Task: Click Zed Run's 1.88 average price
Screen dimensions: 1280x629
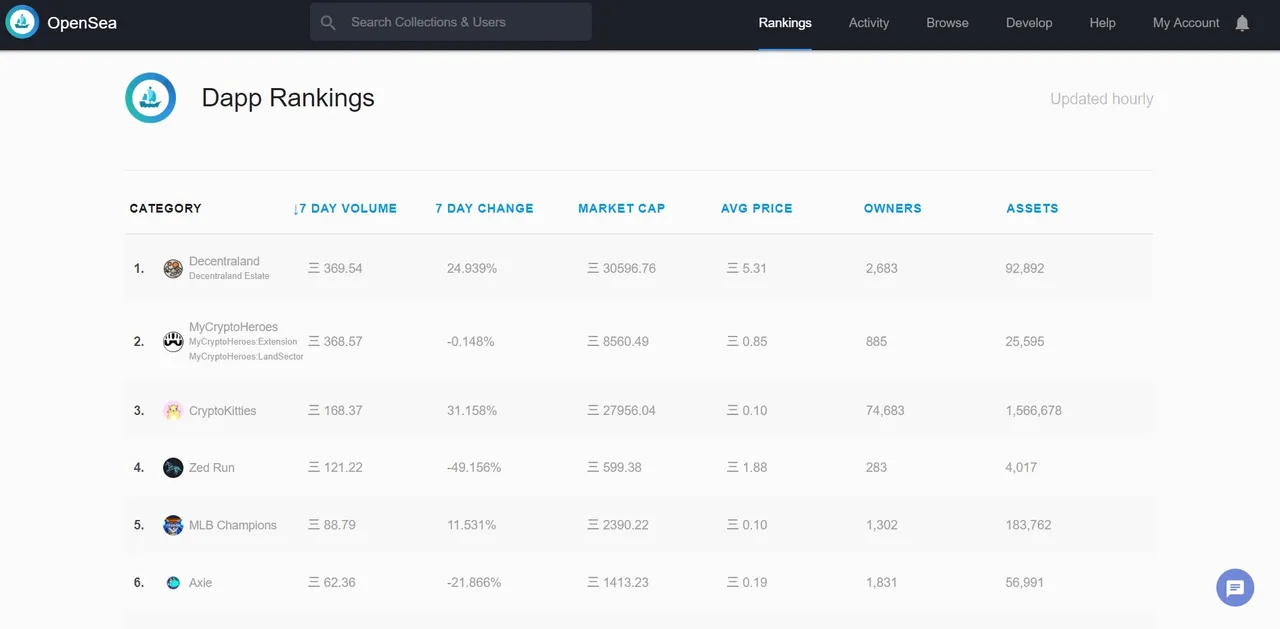Action: click(747, 467)
